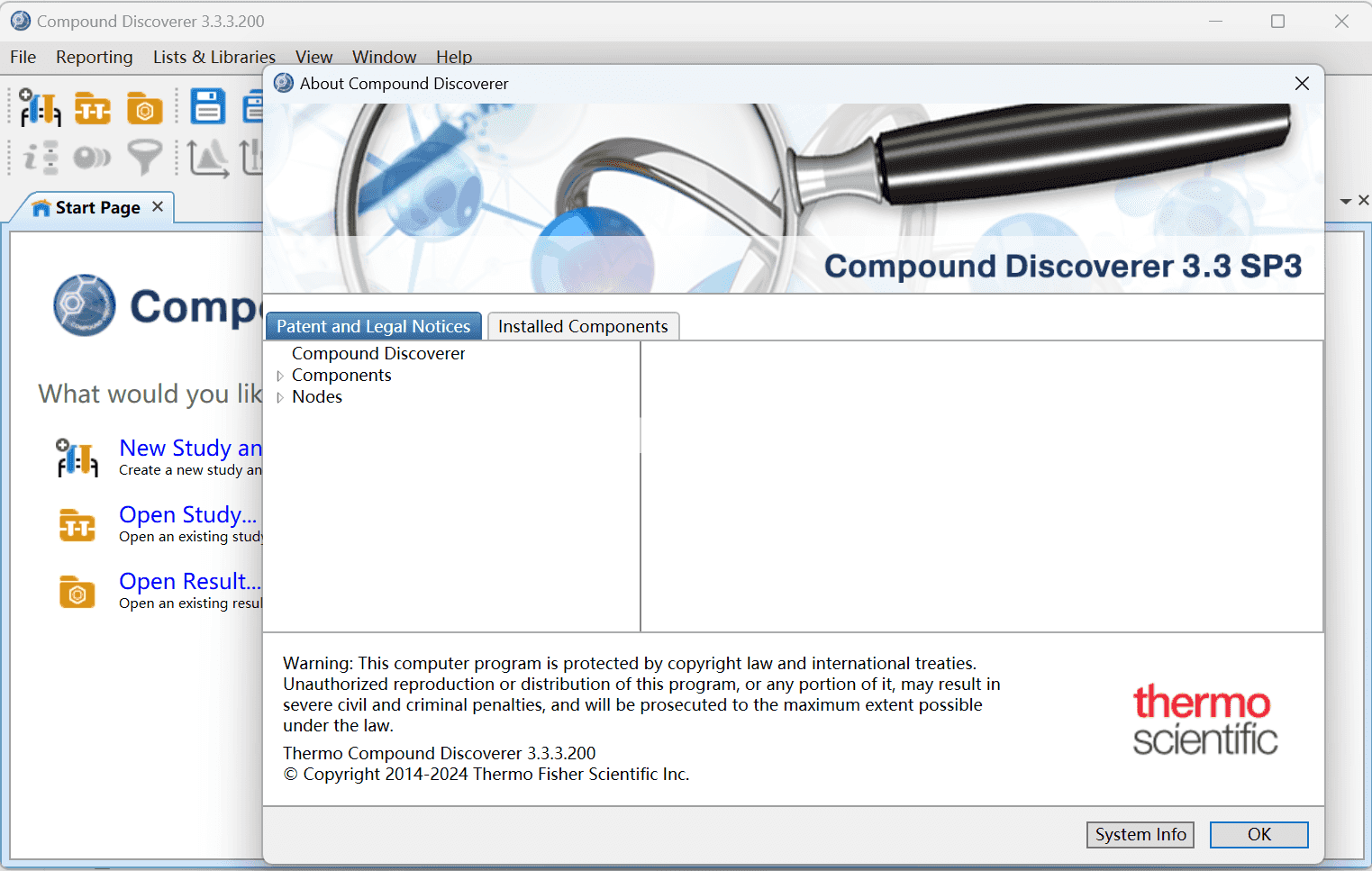This screenshot has height=871, width=1372.
Task: Click the Open Result... link
Action: click(x=190, y=581)
